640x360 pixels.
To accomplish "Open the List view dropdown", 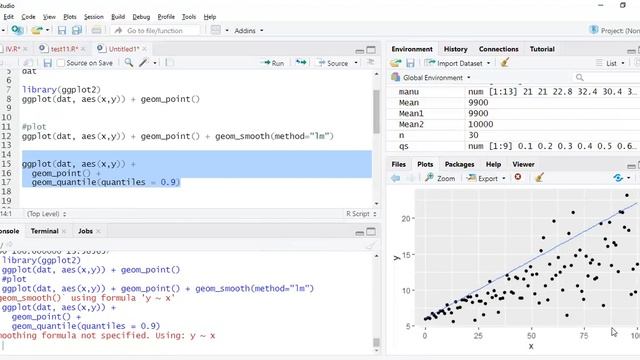I will point(610,63).
